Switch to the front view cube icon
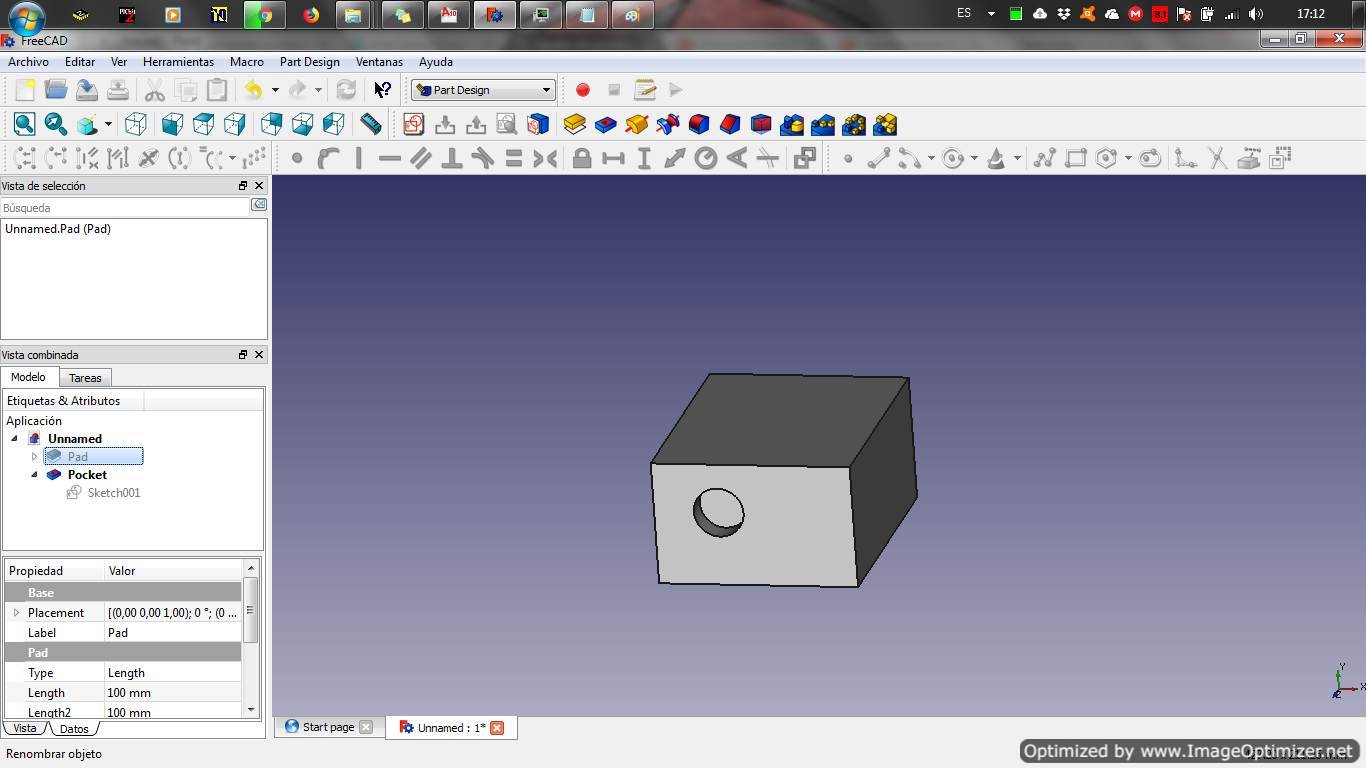1366x768 pixels. tap(172, 124)
